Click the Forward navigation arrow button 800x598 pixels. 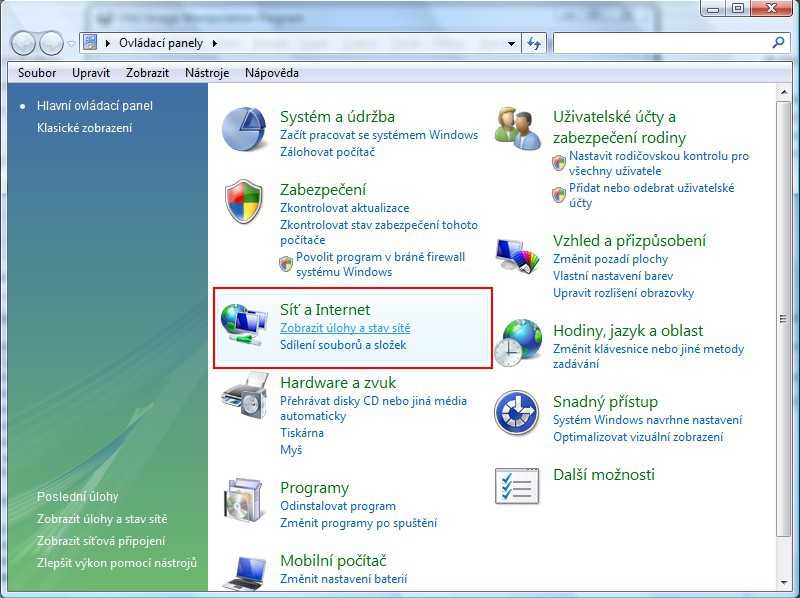point(52,43)
